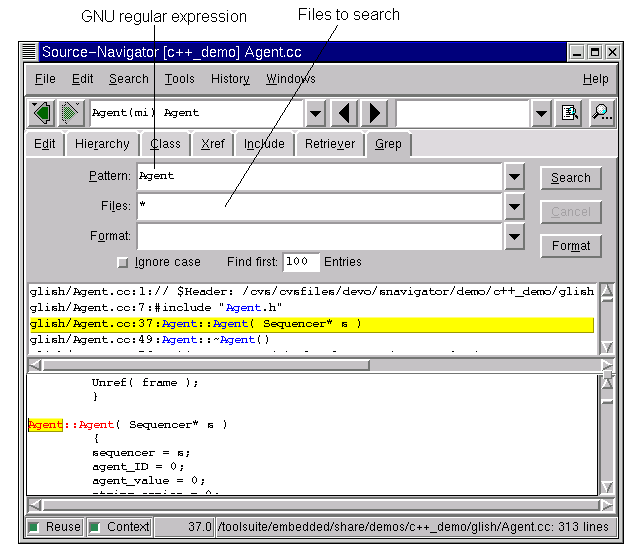Image resolution: width=635 pixels, height=558 pixels.
Task: Click into the Format input field
Action: (320, 236)
